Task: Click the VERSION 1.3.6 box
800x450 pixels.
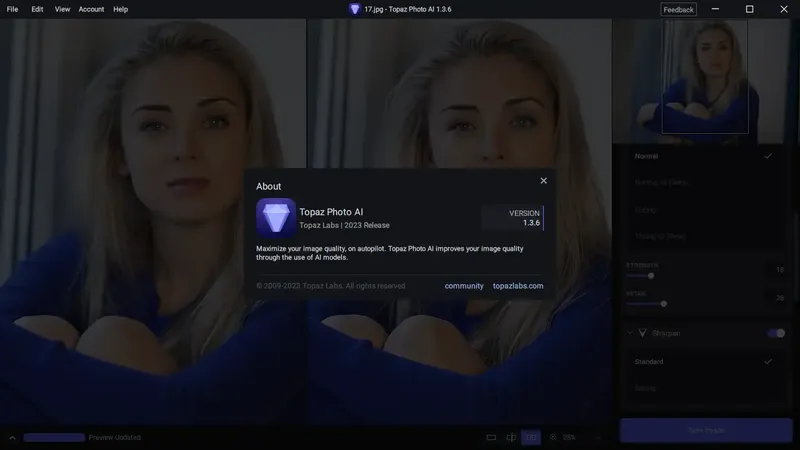Action: (x=513, y=218)
